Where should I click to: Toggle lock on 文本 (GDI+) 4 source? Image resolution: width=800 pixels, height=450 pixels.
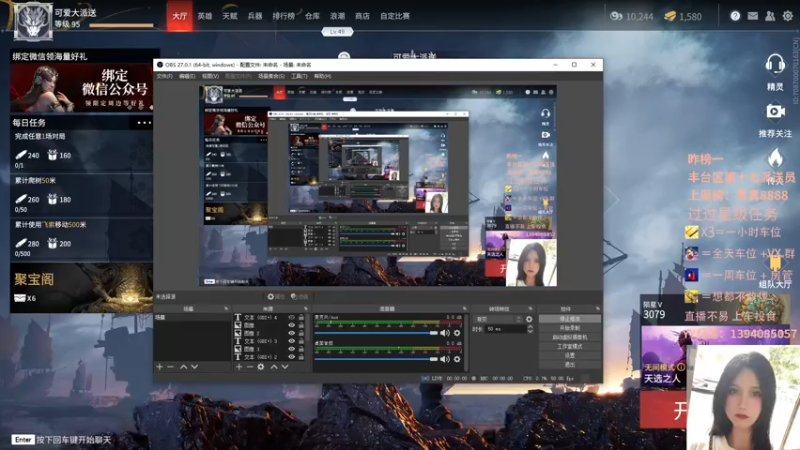[301, 317]
